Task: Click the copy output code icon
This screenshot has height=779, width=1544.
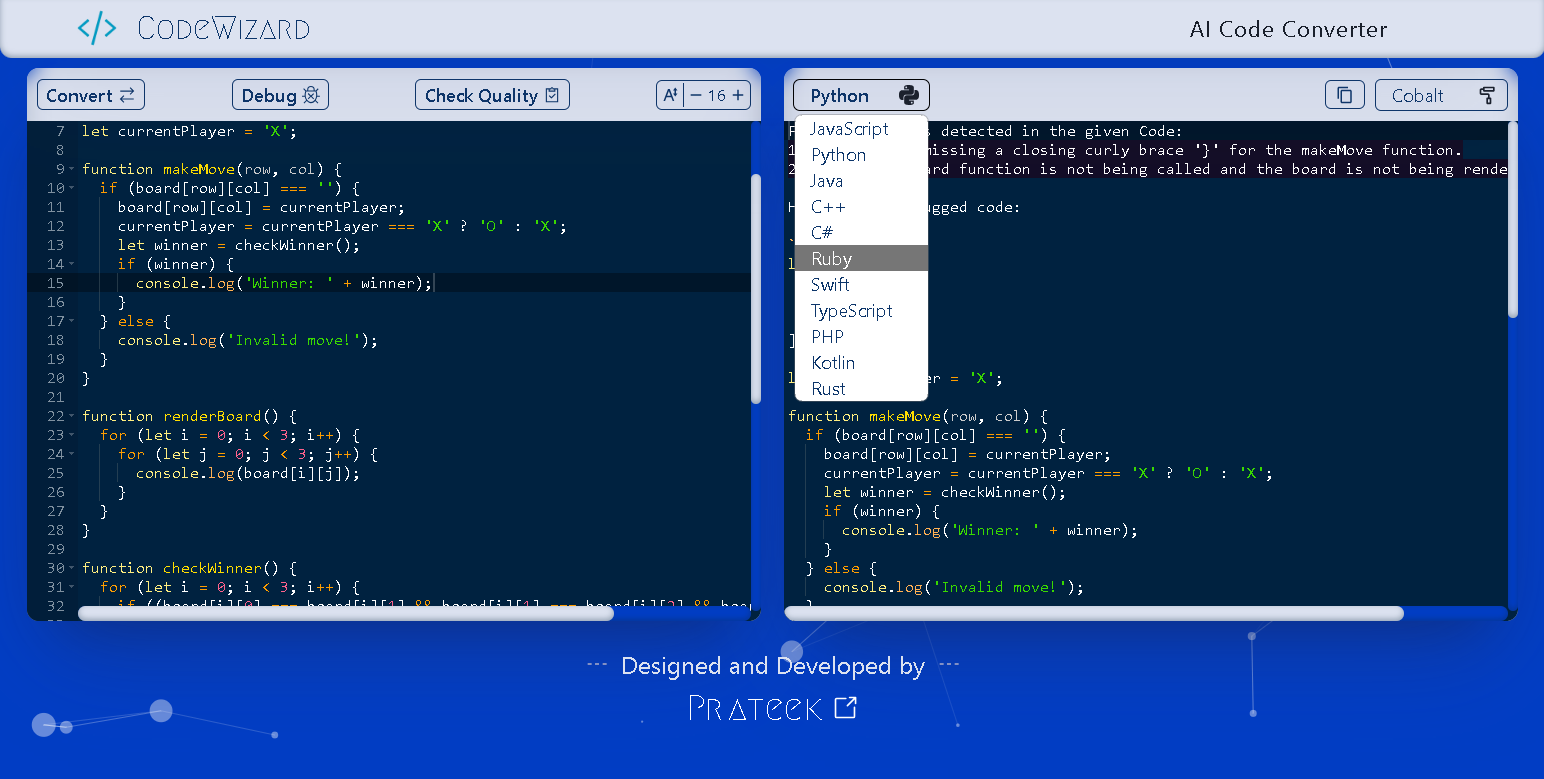Action: pyautogui.click(x=1344, y=95)
